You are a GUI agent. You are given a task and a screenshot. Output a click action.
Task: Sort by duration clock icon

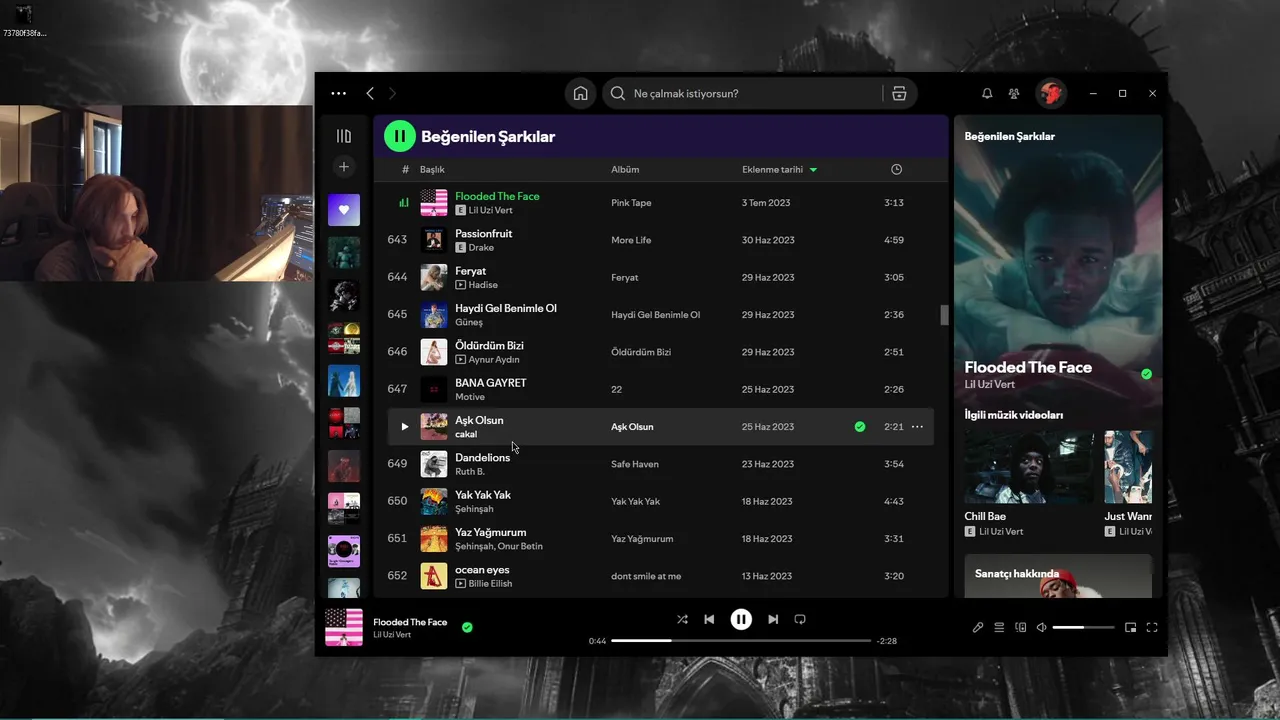(x=896, y=170)
